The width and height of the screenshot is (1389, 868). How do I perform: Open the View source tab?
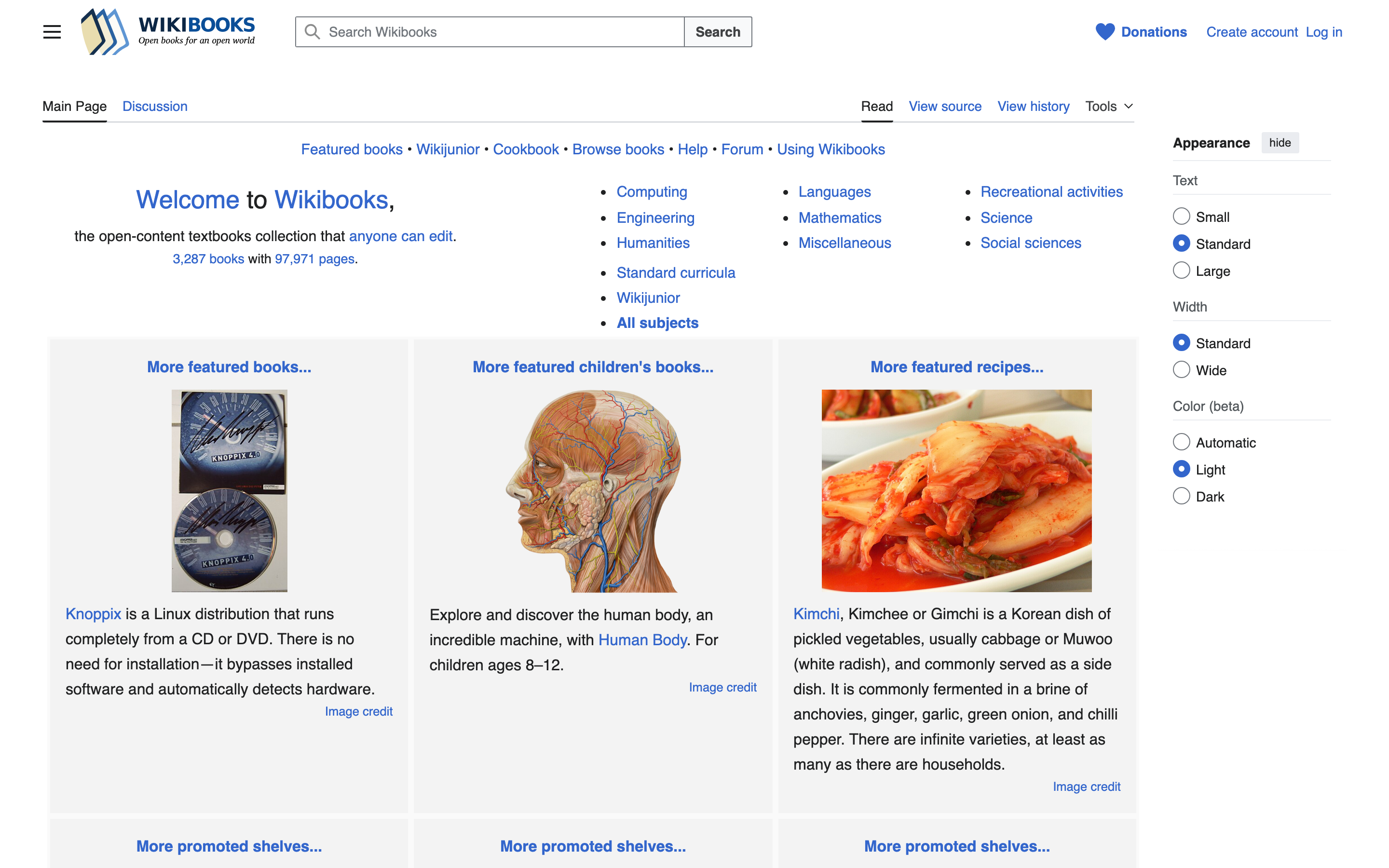[945, 106]
